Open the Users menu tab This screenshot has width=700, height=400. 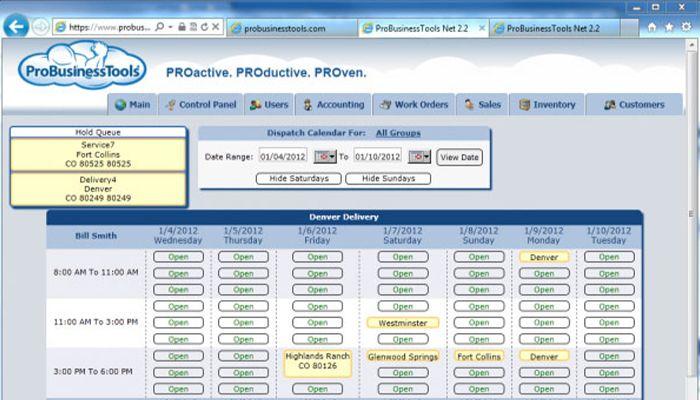pos(269,105)
